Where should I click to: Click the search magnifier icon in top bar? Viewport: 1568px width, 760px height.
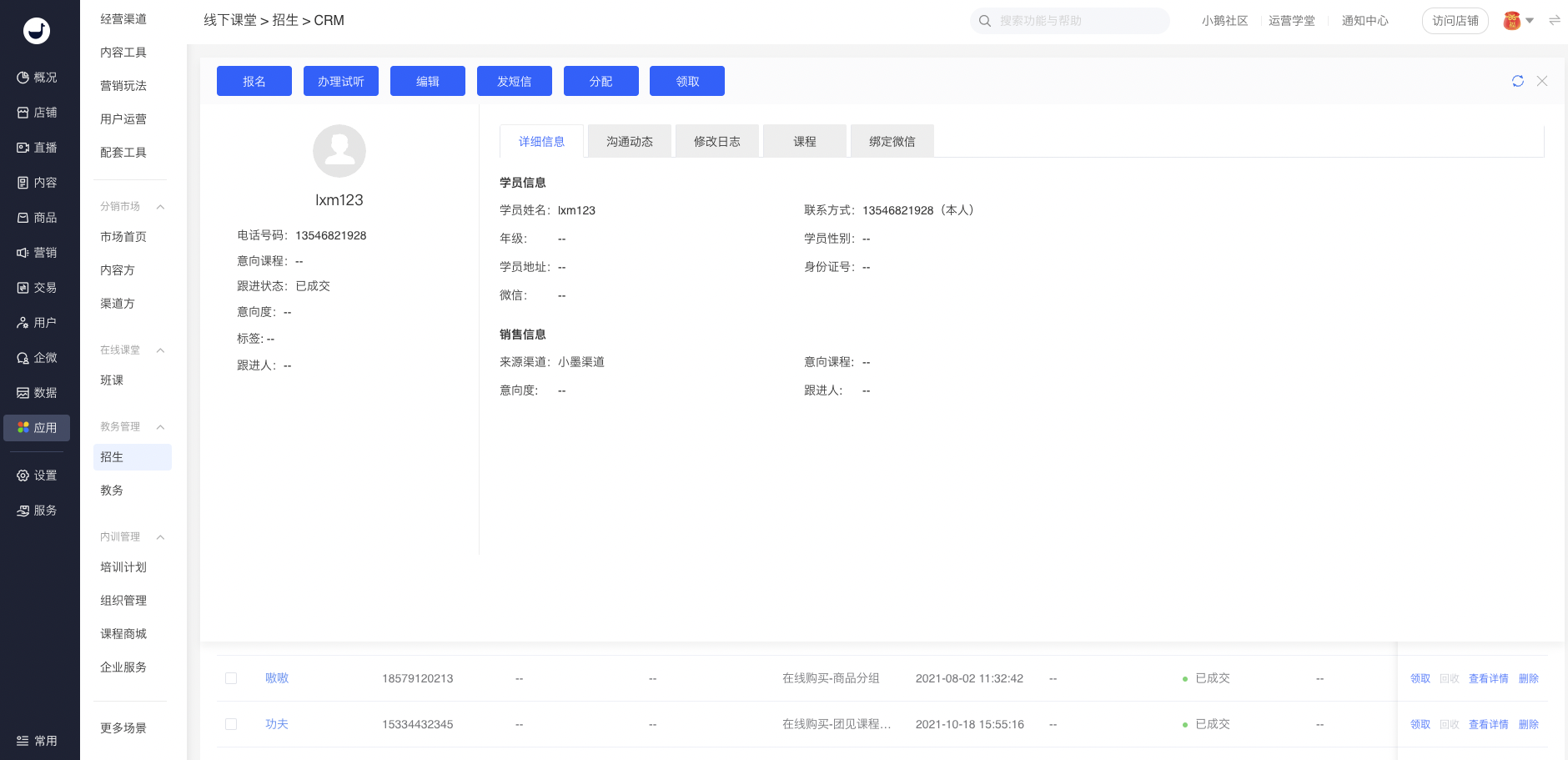coord(985,21)
